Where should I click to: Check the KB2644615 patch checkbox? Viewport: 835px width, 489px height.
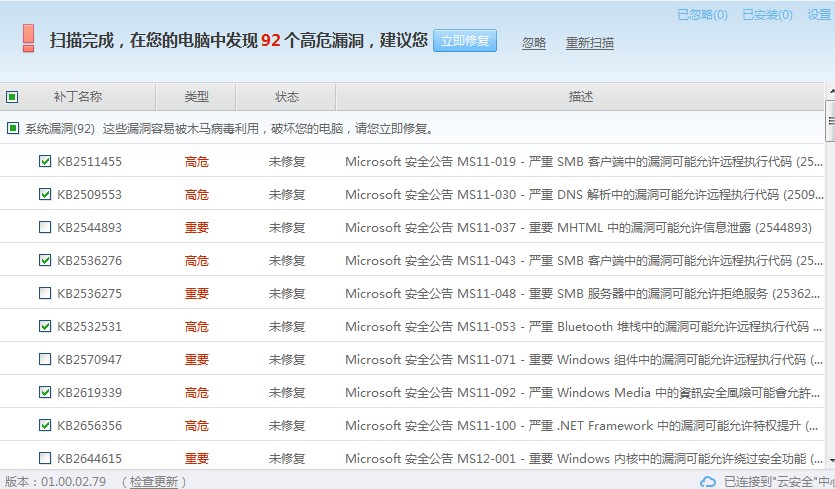[45, 458]
